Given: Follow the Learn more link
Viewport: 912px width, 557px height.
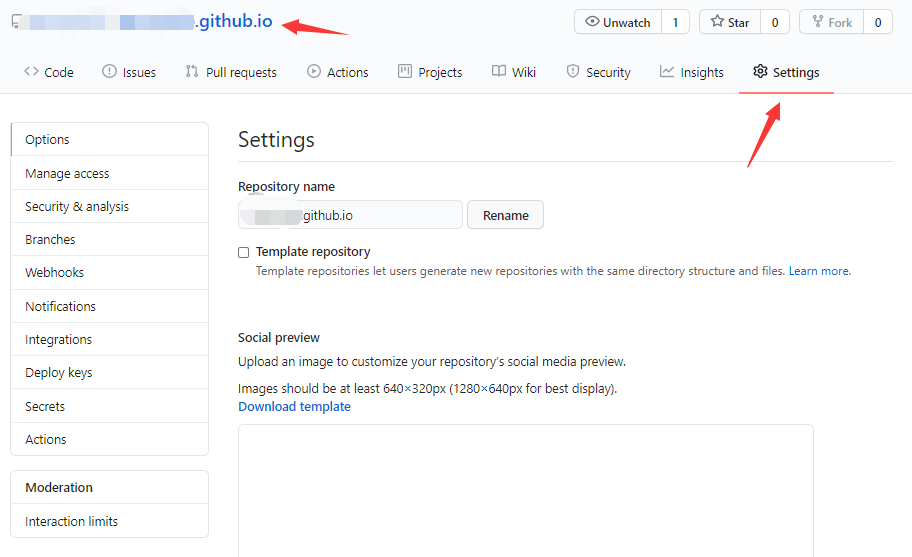Looking at the screenshot, I should pos(818,271).
